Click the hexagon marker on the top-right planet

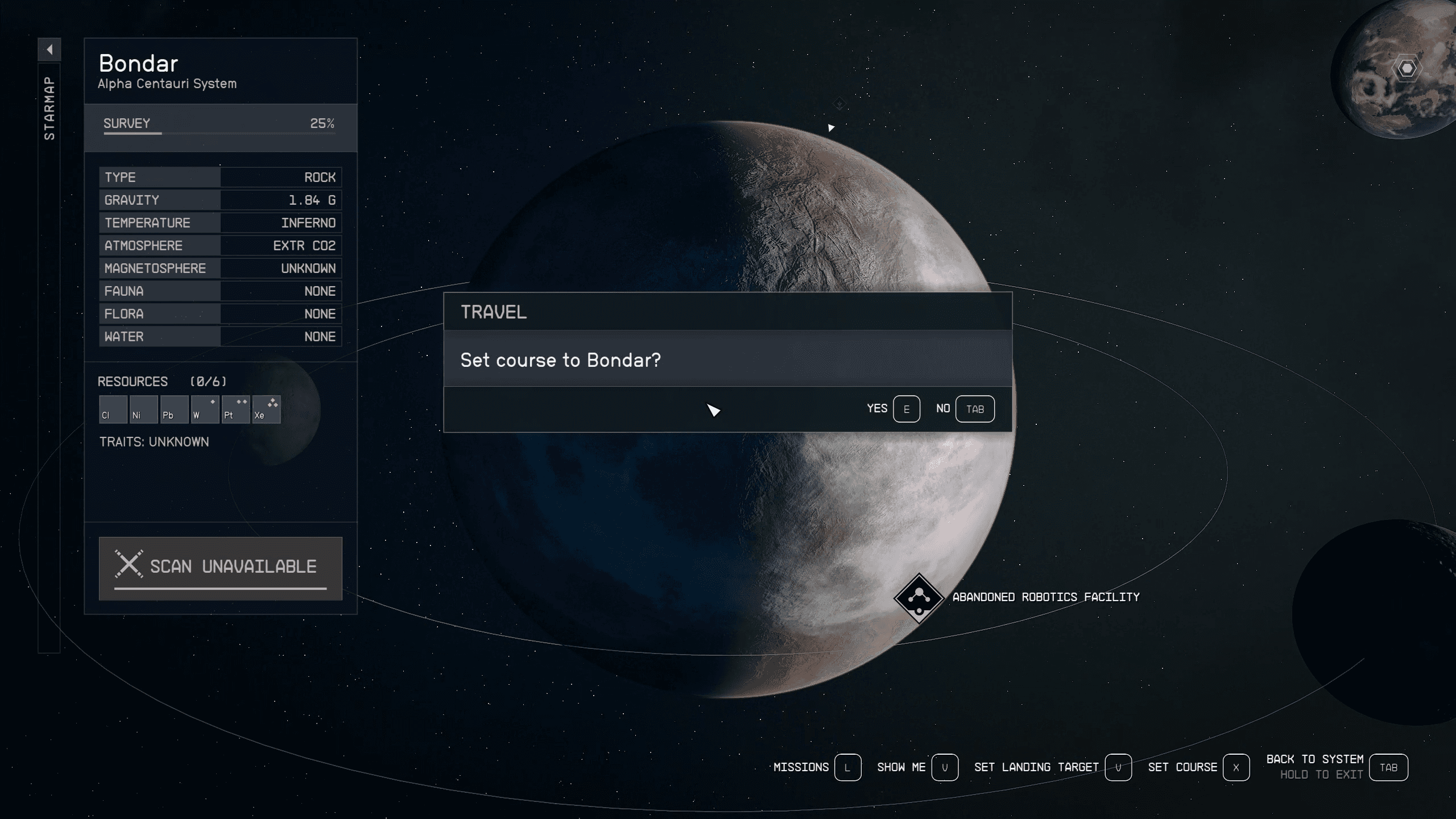tap(1407, 69)
